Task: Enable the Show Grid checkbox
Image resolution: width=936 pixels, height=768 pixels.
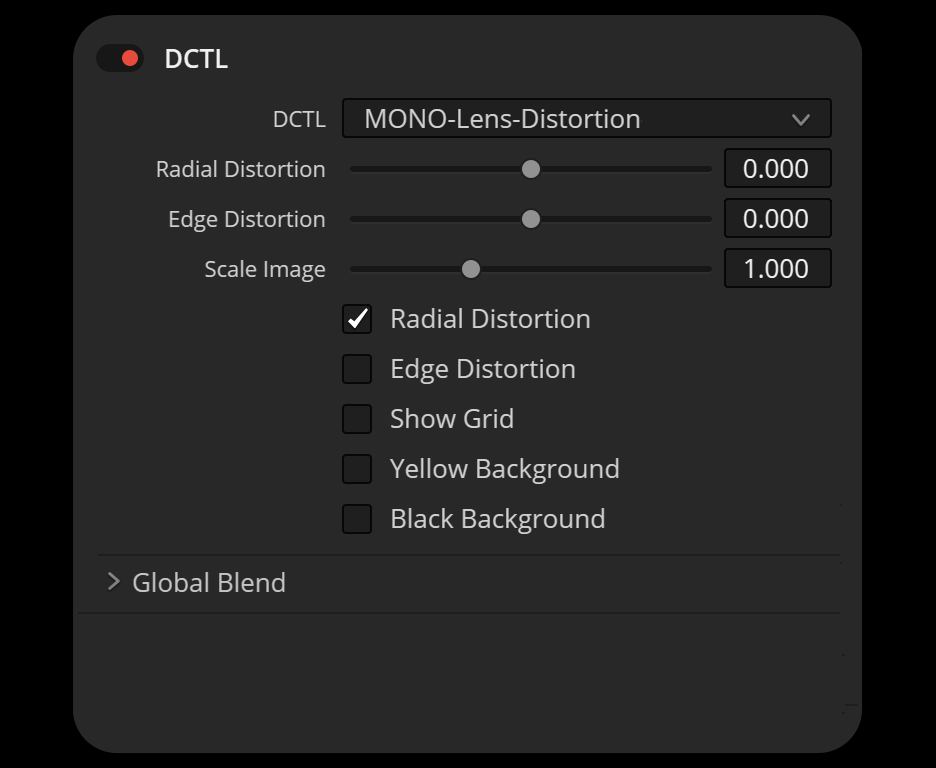Action: [x=357, y=419]
